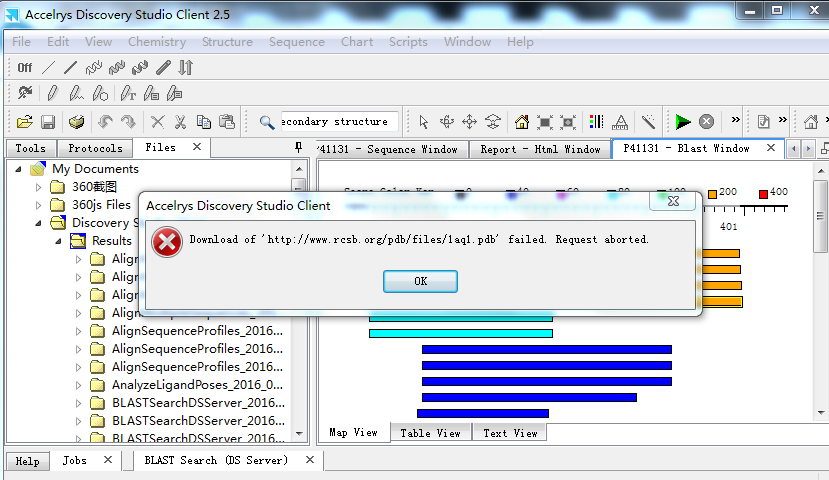The image size is (829, 480).
Task: Click the green run play button
Action: pyautogui.click(x=683, y=122)
